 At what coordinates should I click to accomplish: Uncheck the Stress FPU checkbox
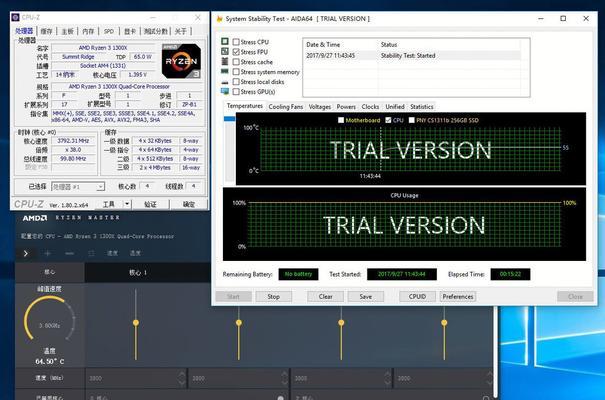point(236,52)
